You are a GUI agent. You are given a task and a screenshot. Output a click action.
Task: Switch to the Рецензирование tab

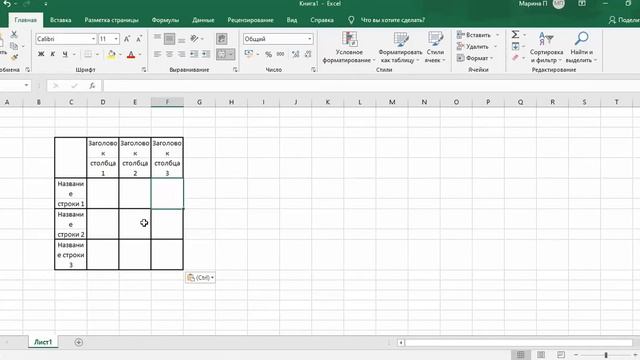(251, 20)
